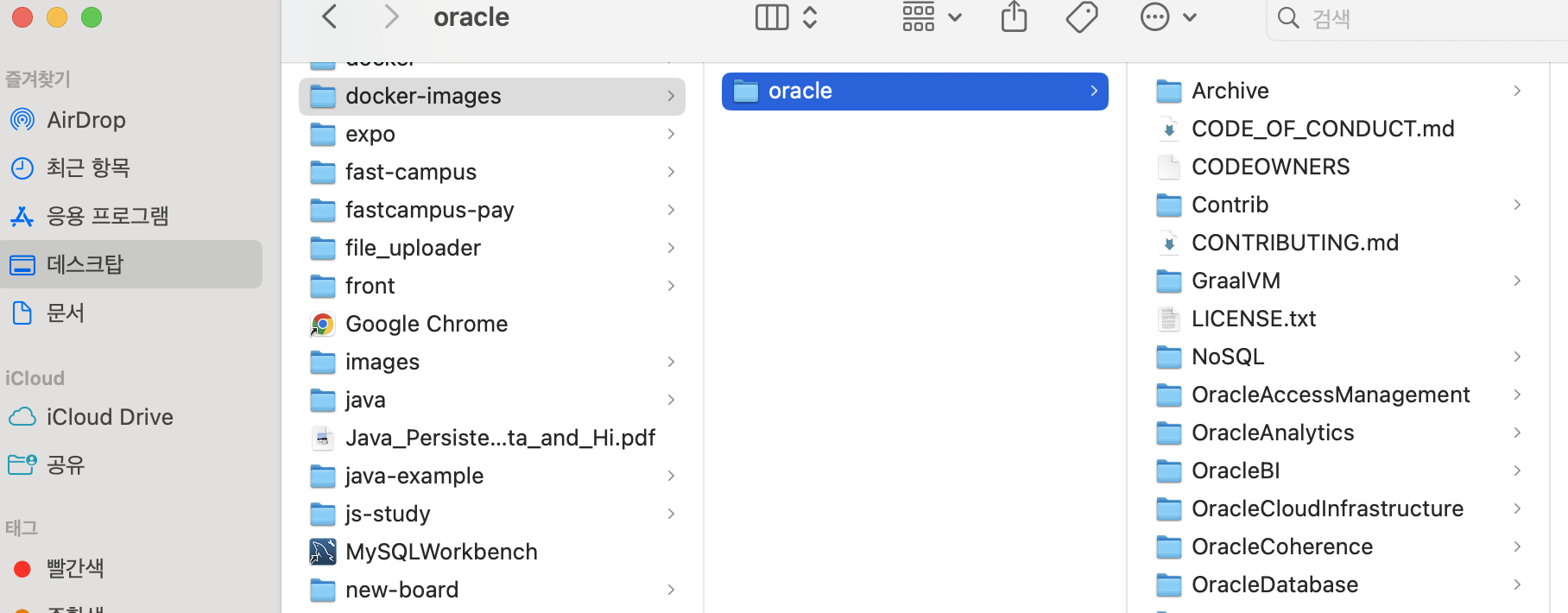Select AirDrop in the sidebar
Screen dimensions: 1568x613
[132, 120]
